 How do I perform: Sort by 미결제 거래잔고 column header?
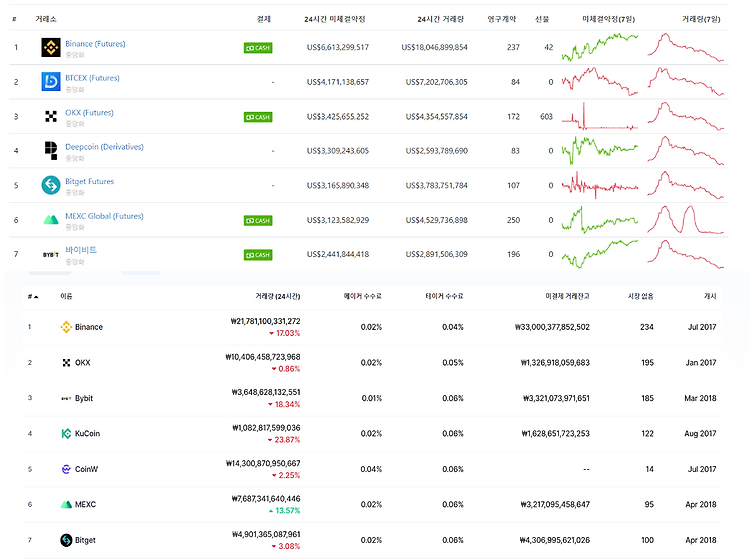tap(567, 296)
